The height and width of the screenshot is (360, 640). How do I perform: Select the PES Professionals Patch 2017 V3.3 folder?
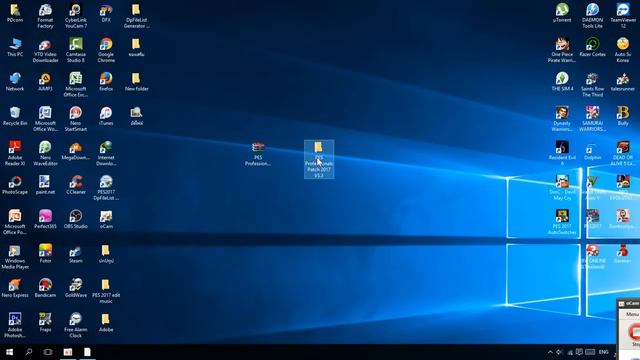click(x=319, y=159)
